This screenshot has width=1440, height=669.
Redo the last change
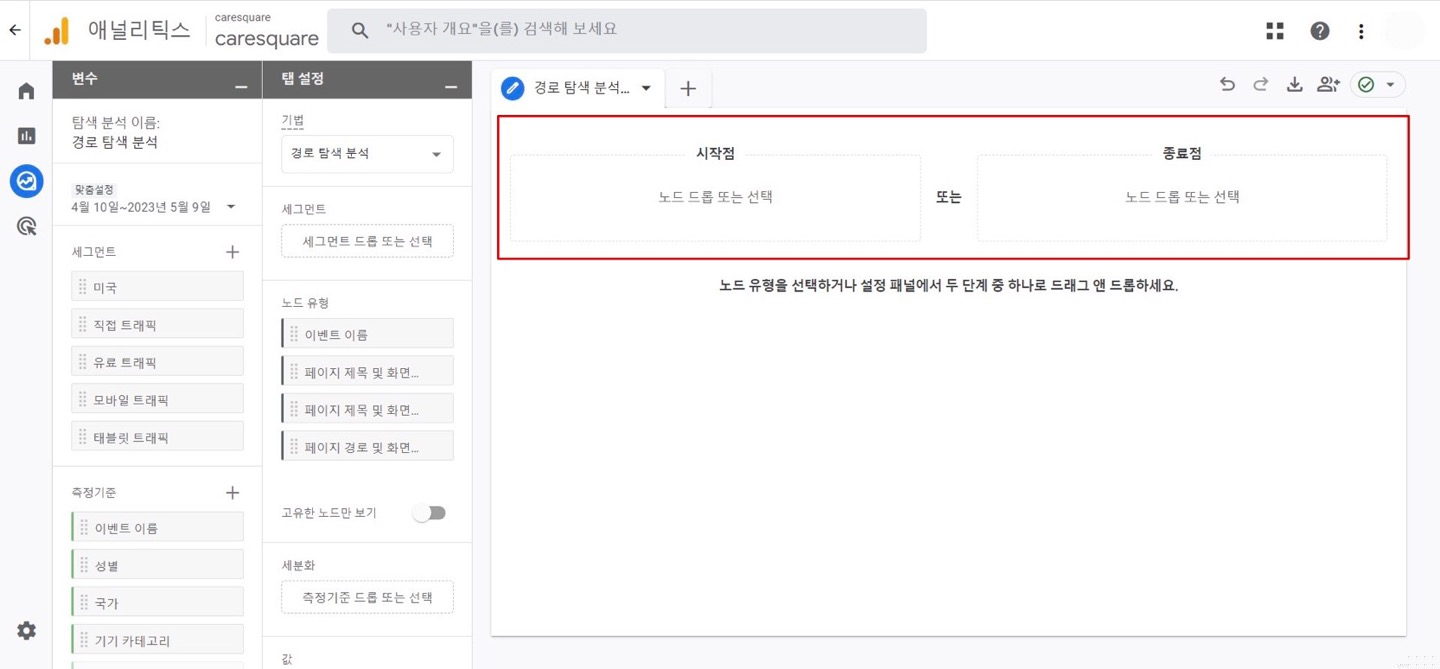pyautogui.click(x=1261, y=85)
